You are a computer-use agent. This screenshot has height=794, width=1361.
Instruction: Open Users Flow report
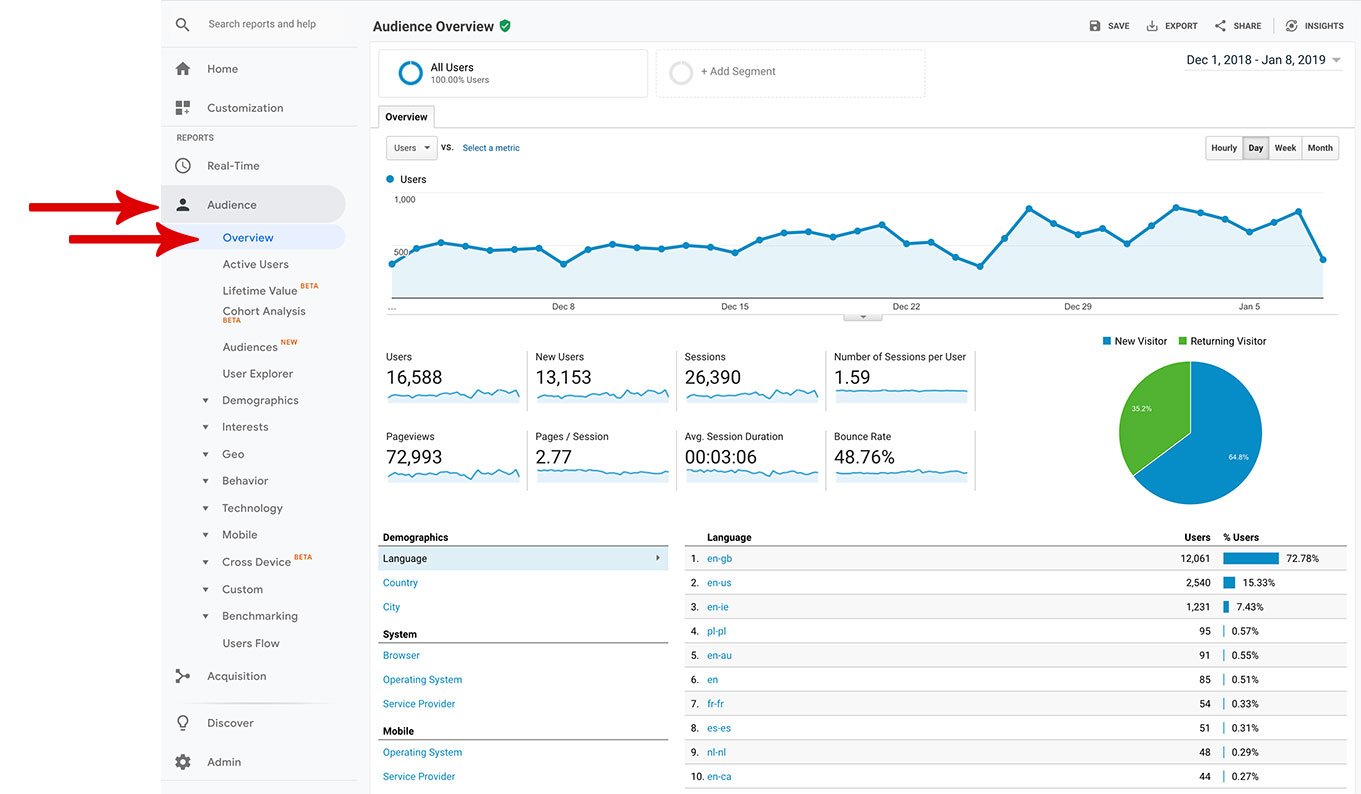[251, 644]
